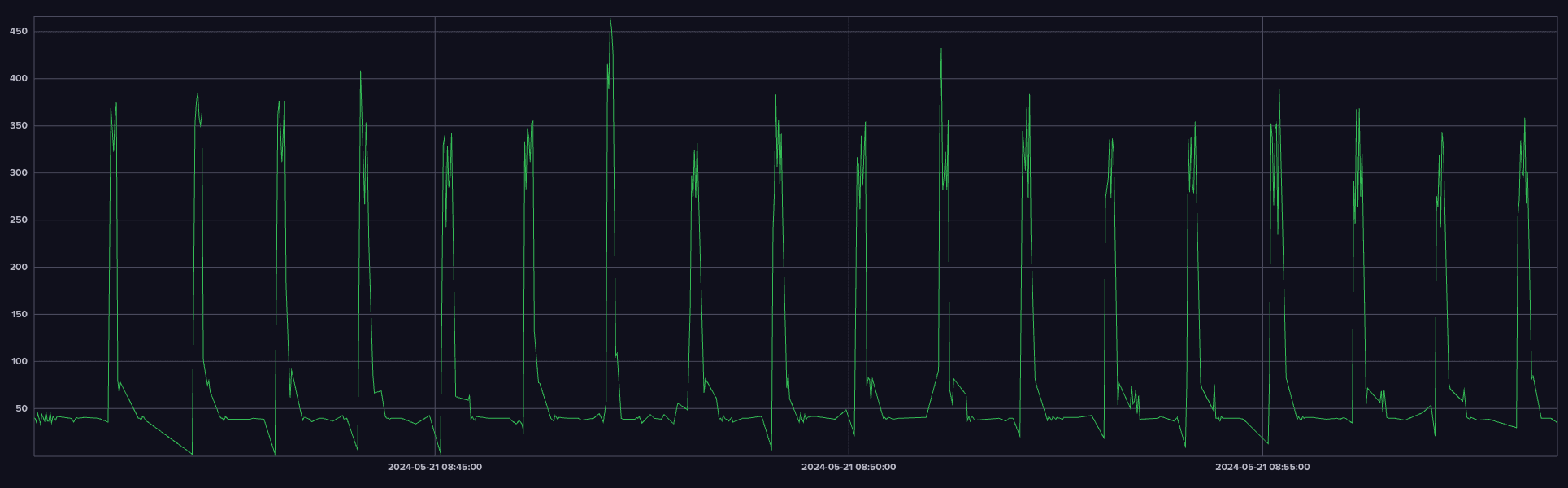Click the 150 y-axis label

(x=19, y=315)
